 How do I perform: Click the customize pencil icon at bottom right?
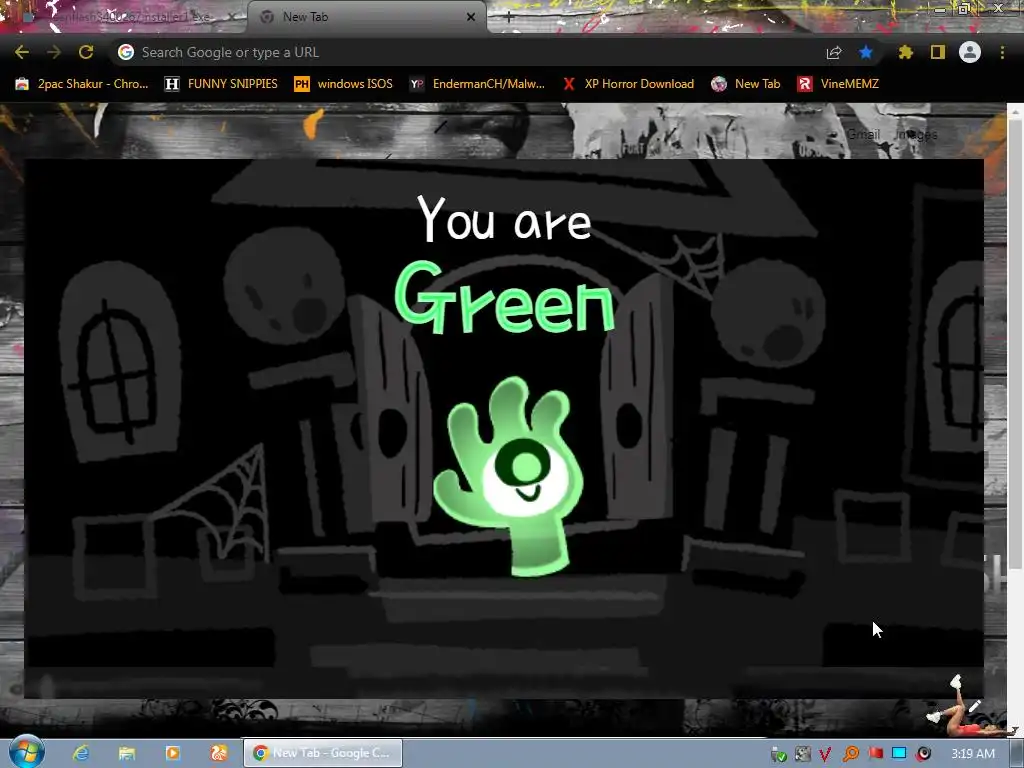[974, 706]
